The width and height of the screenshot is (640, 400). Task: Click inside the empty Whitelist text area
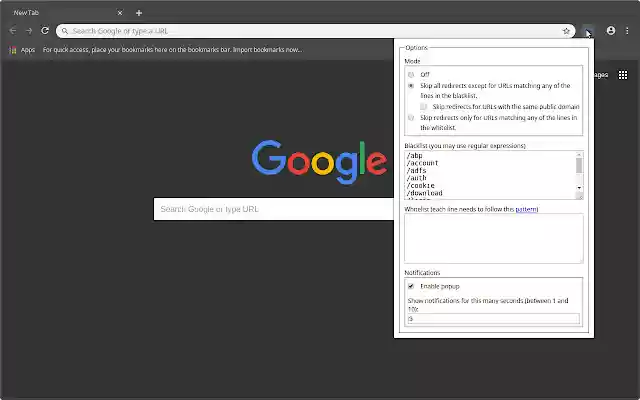pos(493,238)
